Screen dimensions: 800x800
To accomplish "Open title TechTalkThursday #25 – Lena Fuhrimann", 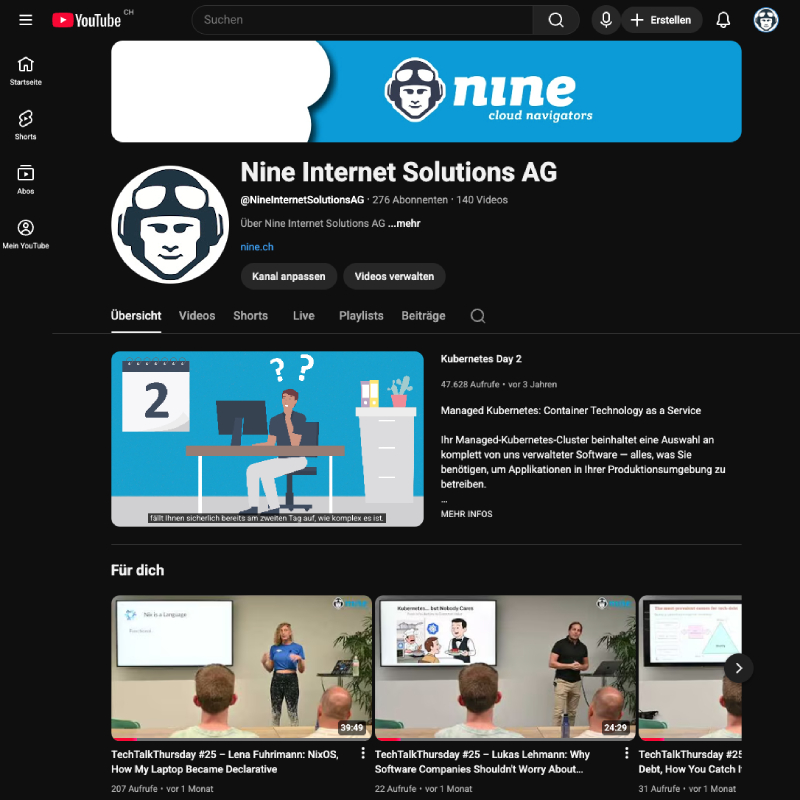I will 225,762.
